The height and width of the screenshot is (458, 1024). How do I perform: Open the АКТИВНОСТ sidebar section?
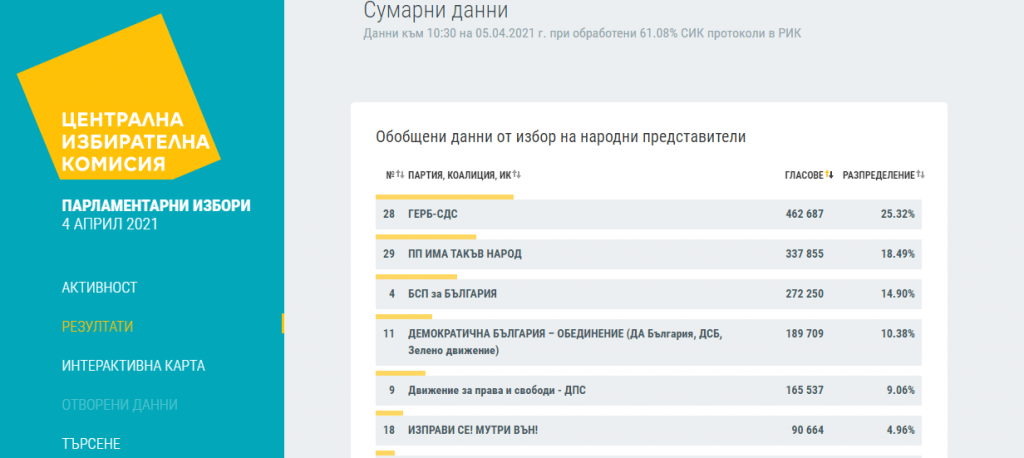99,287
